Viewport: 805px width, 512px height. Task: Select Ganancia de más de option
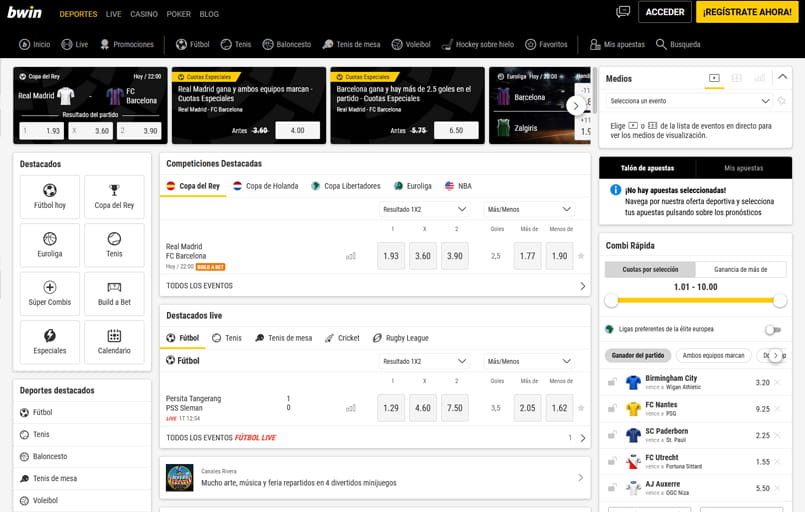point(741,269)
